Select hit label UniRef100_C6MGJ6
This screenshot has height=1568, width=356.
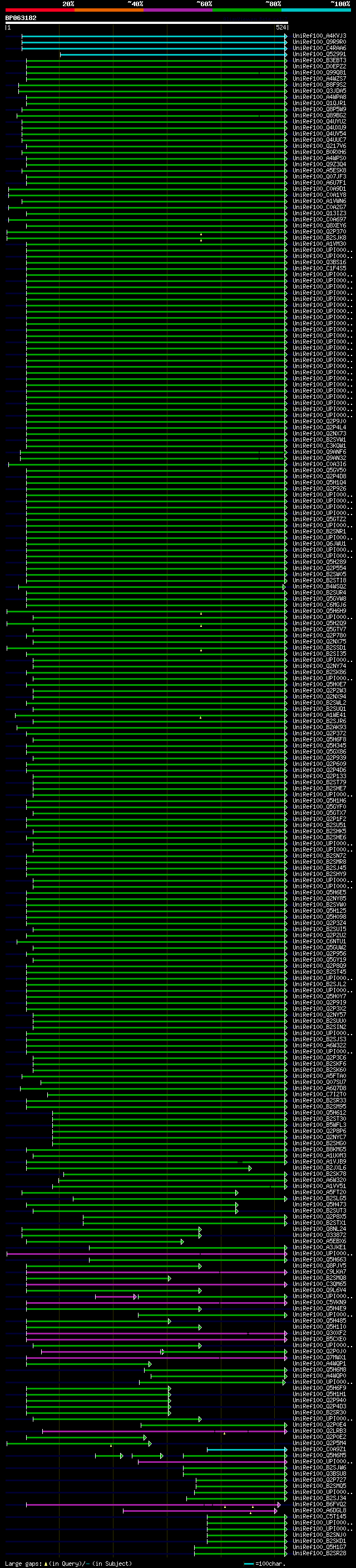(x=319, y=605)
